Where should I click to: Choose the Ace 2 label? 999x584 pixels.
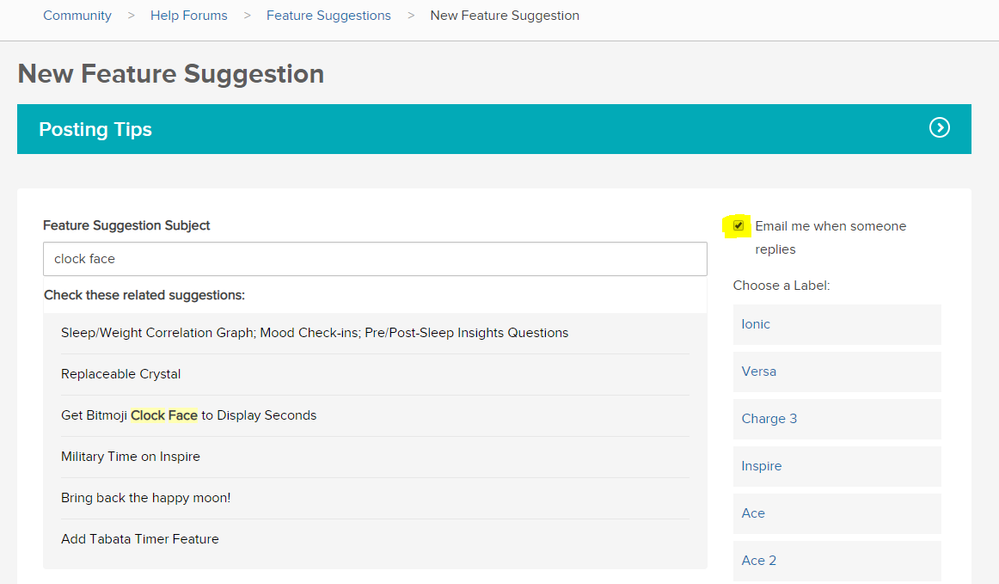pyautogui.click(x=759, y=560)
